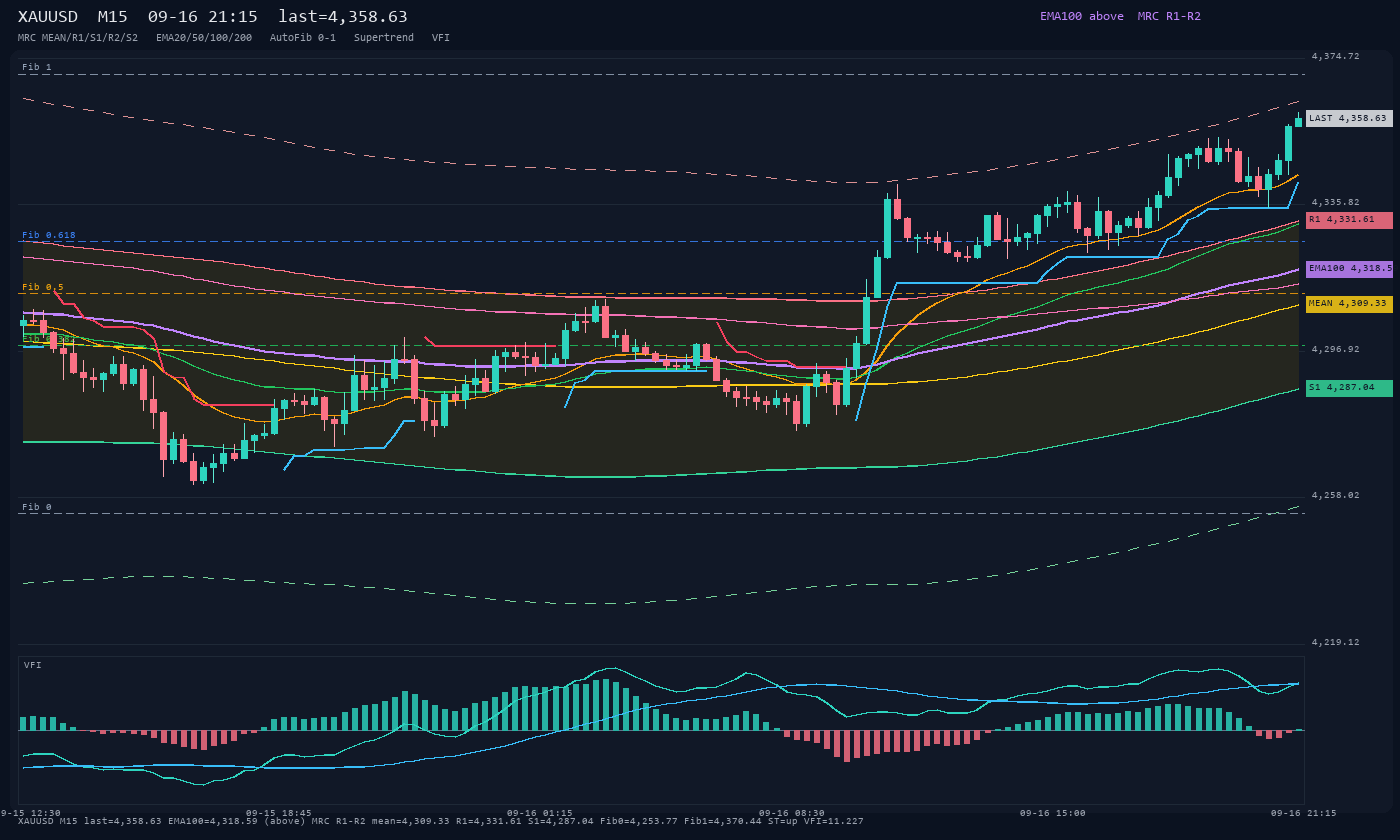This screenshot has width=1400, height=840.
Task: Click the '09-16 15:00' time axis label
Action: 1053,813
